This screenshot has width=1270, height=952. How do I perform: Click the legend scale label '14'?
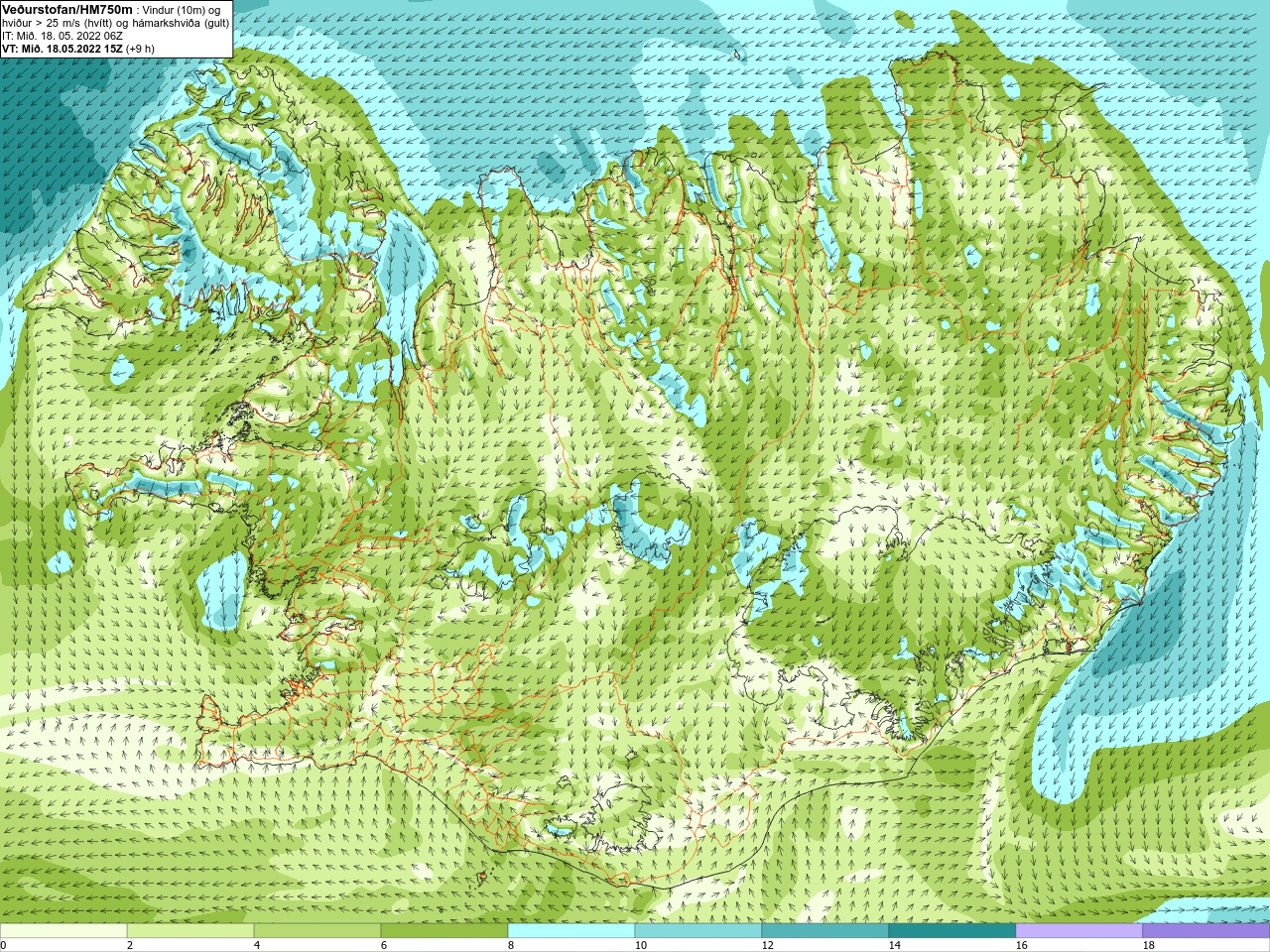[894, 945]
